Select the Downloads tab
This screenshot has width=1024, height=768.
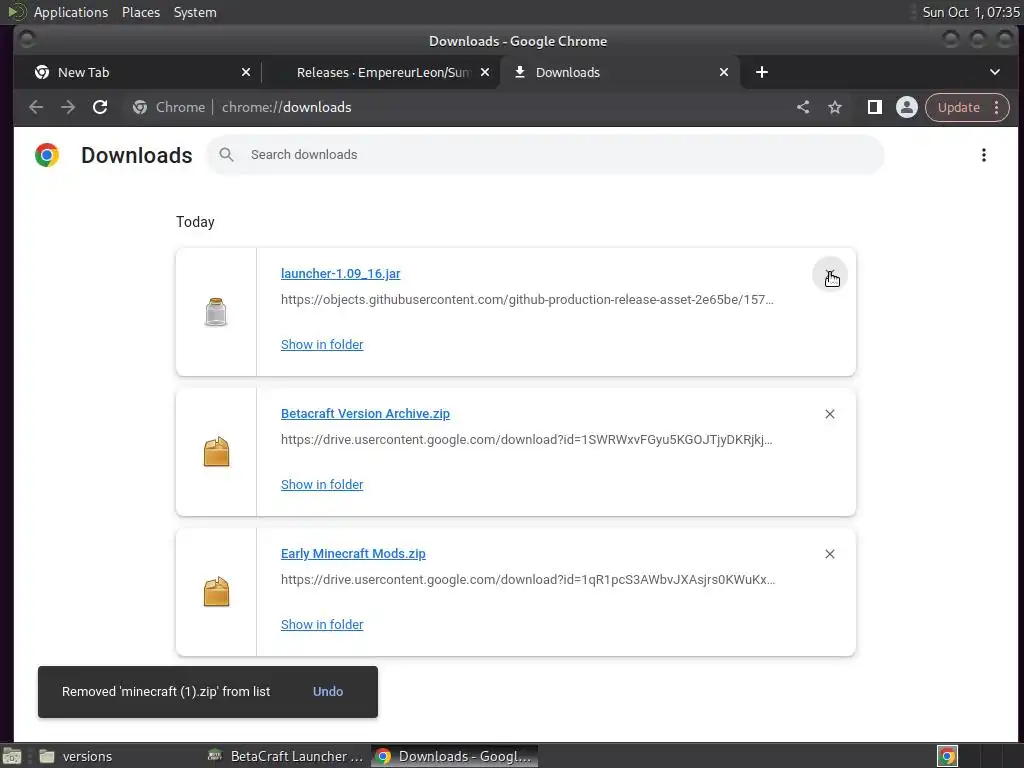(620, 72)
